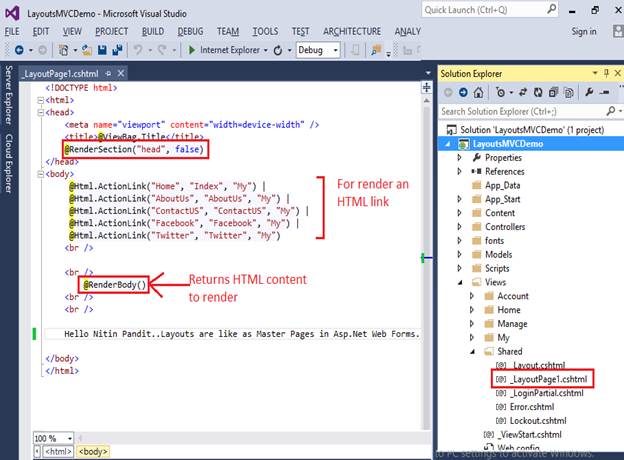Start debugging with Internet Explorer button
The width and height of the screenshot is (624, 460).
(x=224, y=50)
